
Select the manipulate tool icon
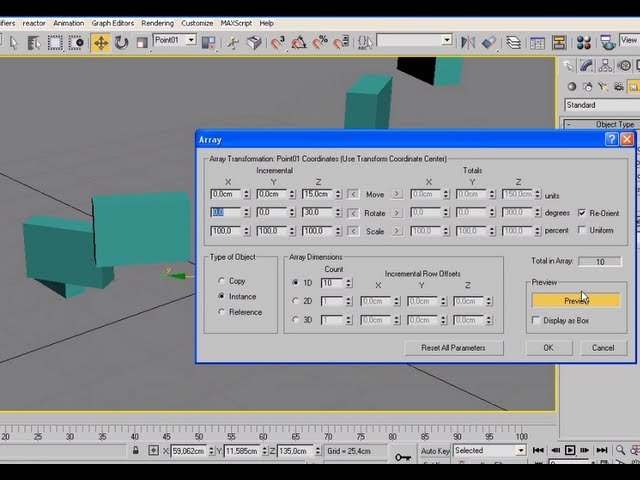pos(233,42)
